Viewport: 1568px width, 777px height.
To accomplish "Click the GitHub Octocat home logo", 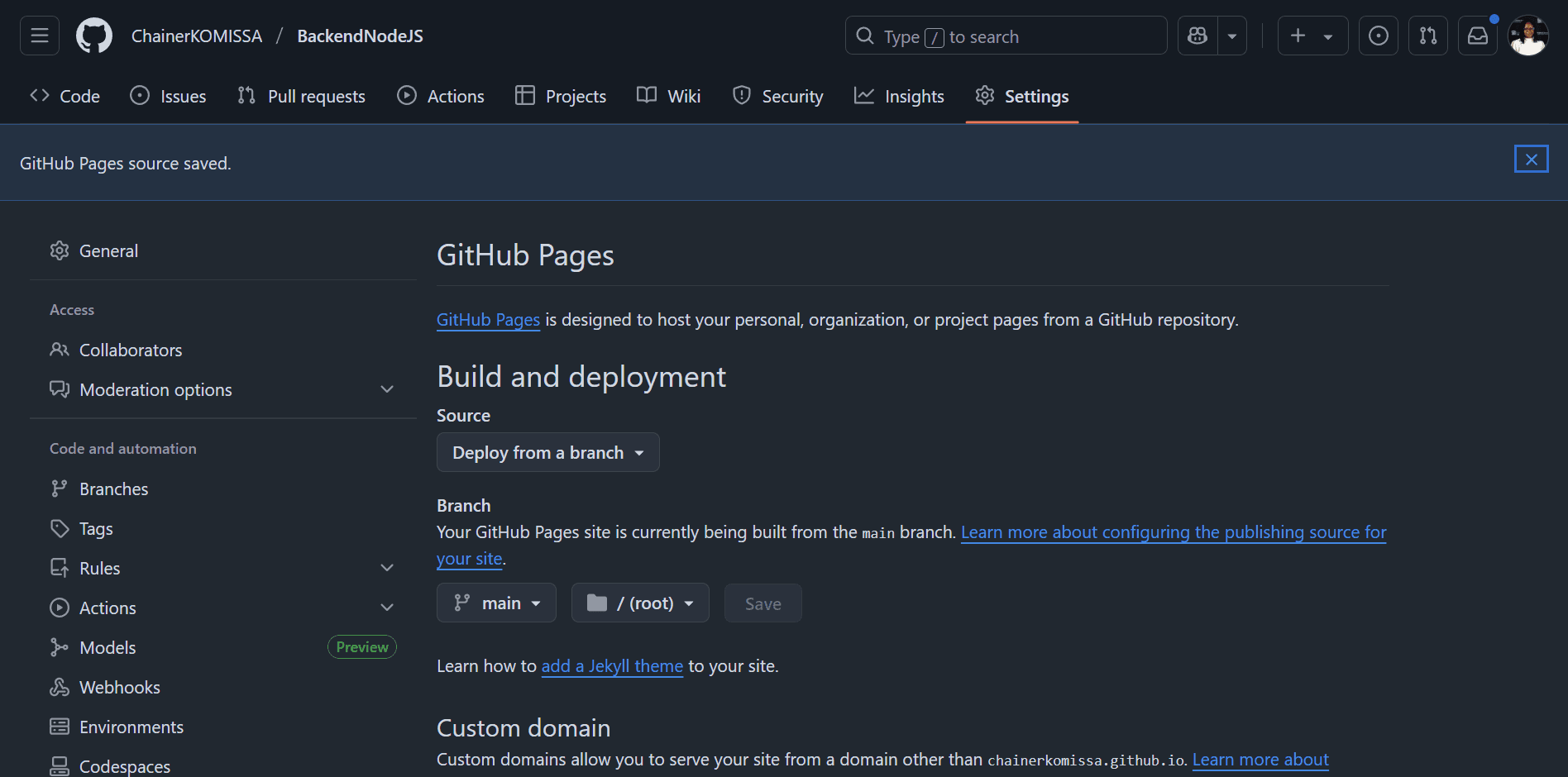I will pos(93,35).
